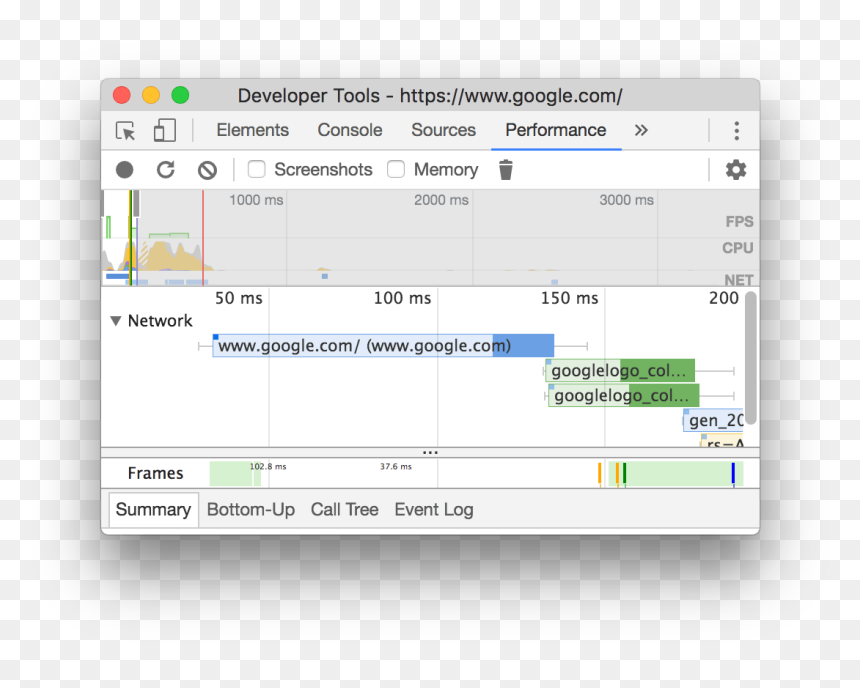Click the right overview window handle
Viewport: 860px width, 688px height.
136,203
